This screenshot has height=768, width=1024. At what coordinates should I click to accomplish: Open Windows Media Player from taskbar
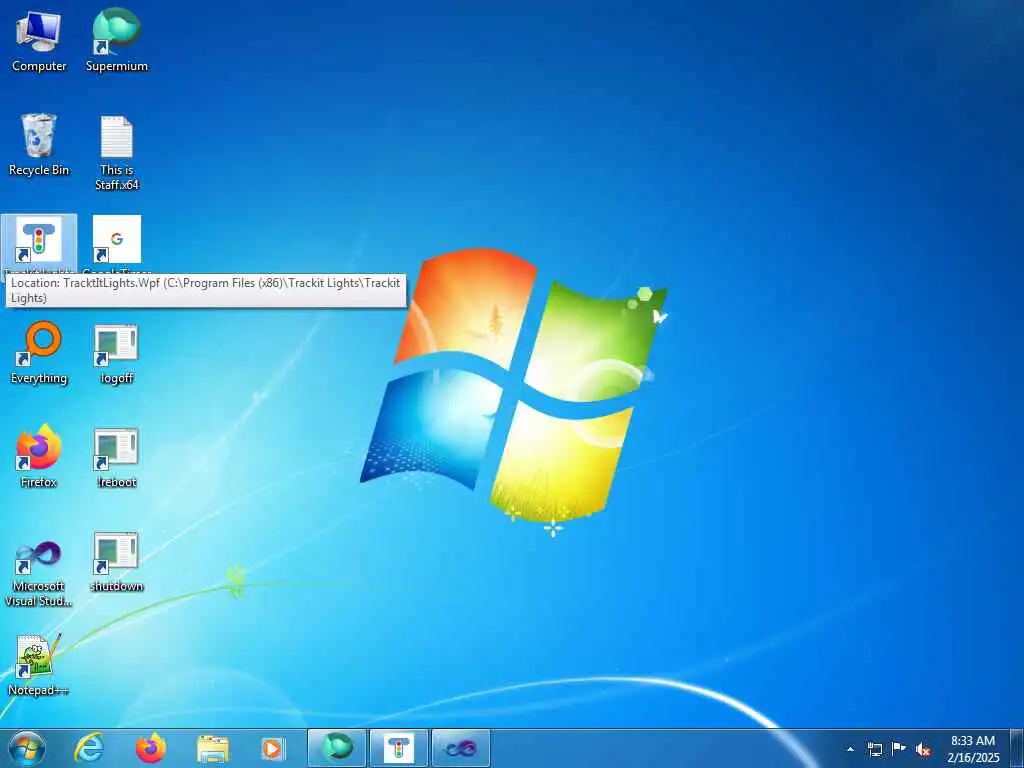tap(272, 749)
